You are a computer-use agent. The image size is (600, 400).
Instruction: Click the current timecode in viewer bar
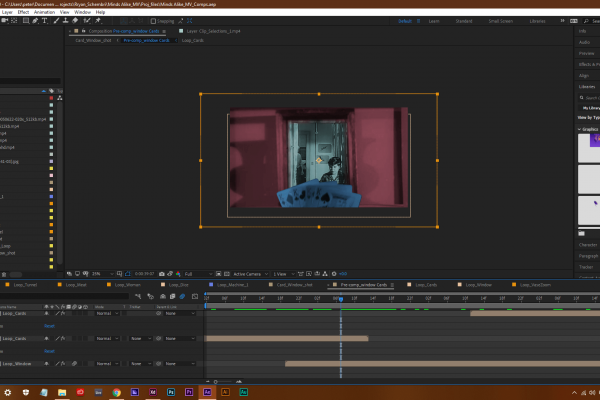(x=144, y=274)
